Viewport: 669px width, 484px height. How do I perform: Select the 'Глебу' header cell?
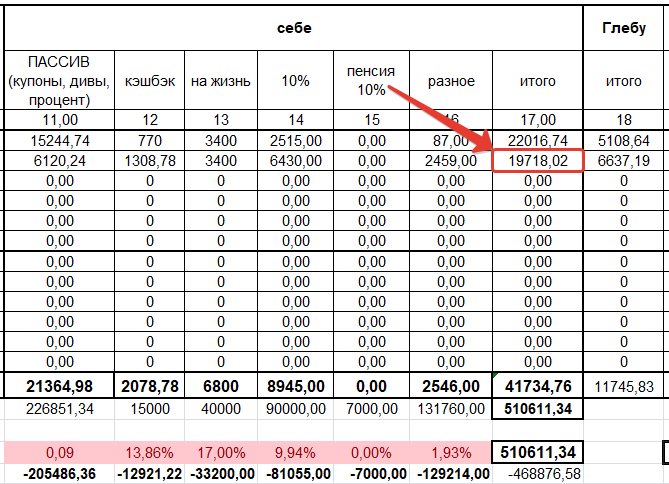(623, 28)
